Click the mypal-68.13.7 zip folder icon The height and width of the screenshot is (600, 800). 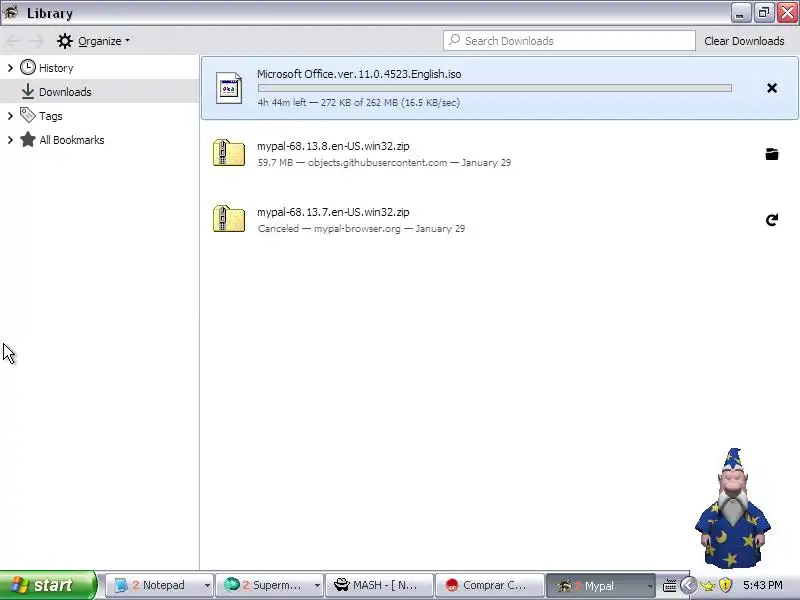pos(229,219)
